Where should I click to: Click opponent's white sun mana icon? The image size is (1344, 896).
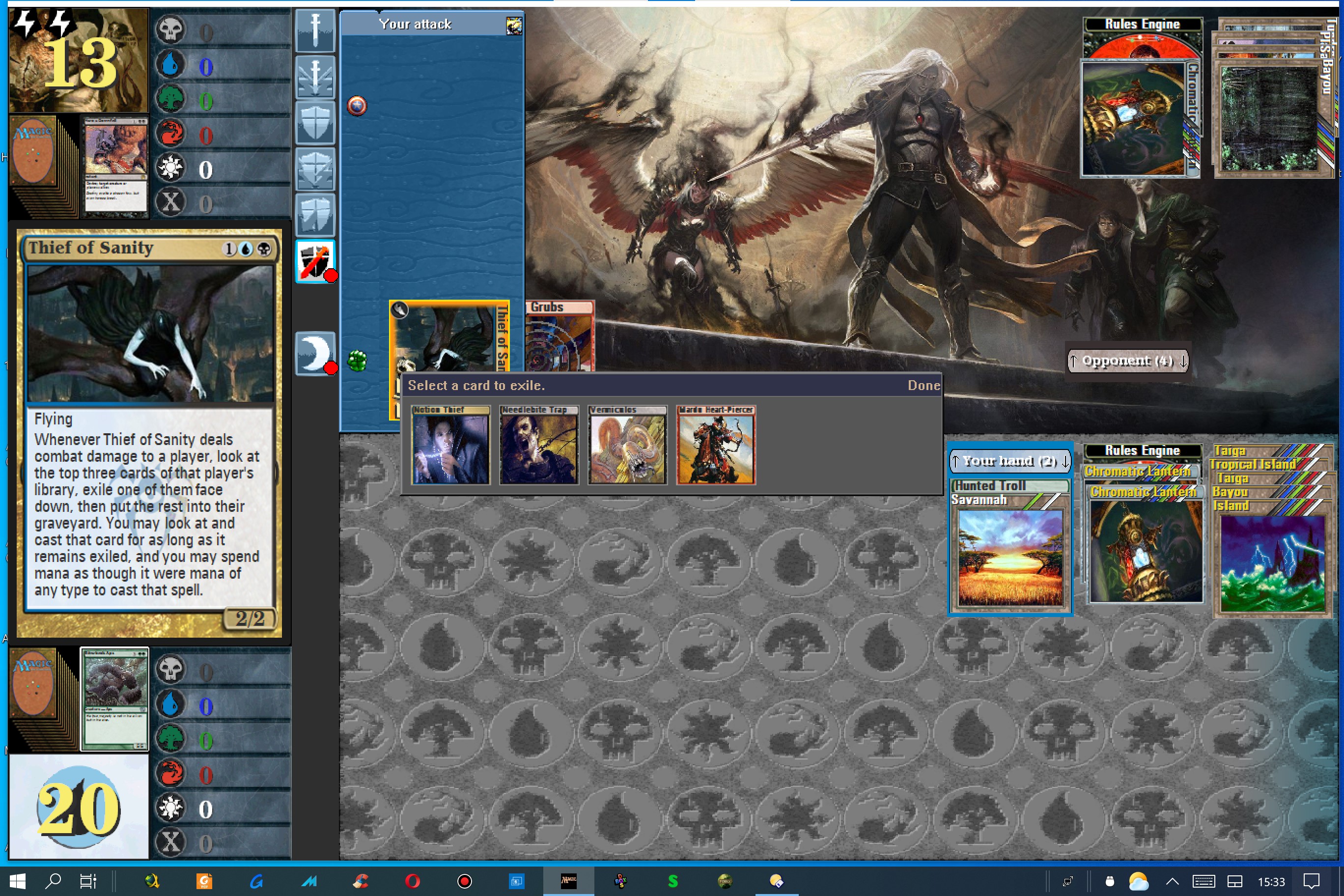[x=170, y=167]
